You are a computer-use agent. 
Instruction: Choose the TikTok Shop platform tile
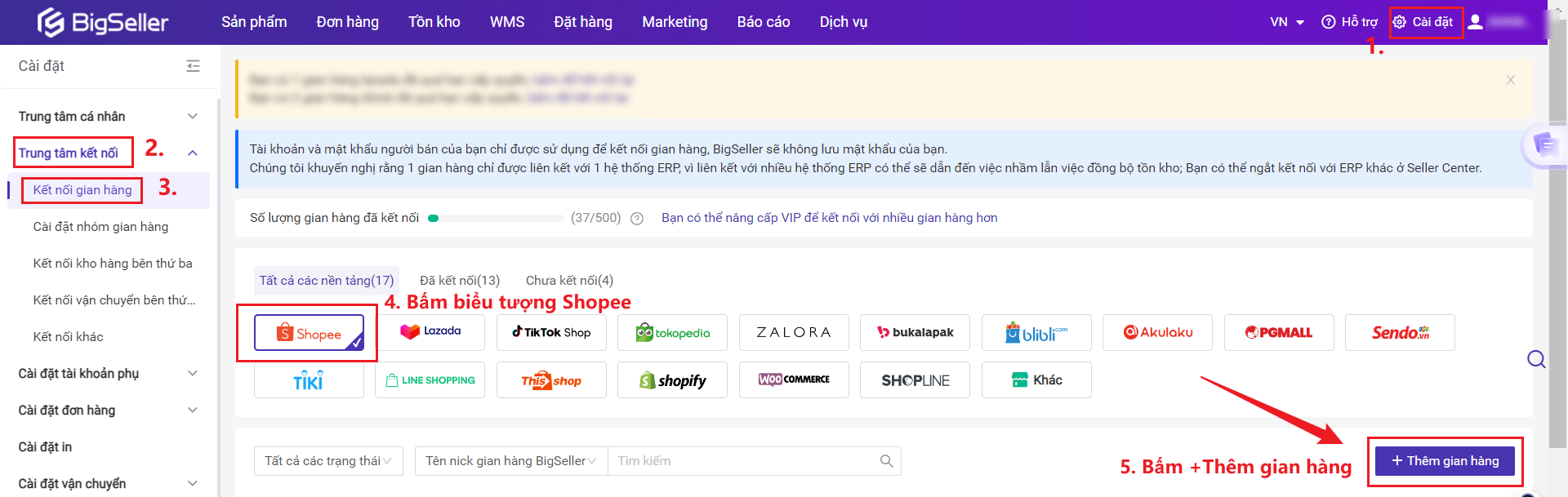click(x=551, y=332)
